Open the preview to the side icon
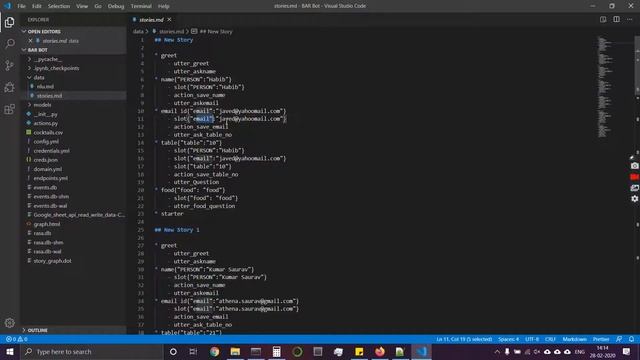 click(603, 19)
